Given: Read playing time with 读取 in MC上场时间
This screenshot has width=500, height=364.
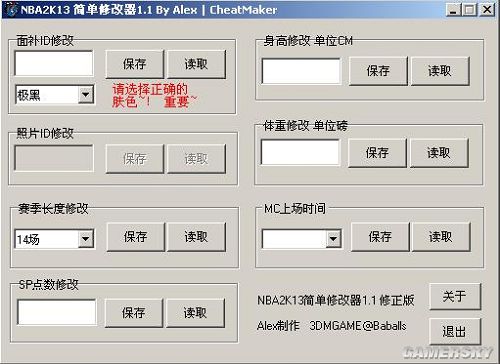Looking at the screenshot, I should coord(441,237).
